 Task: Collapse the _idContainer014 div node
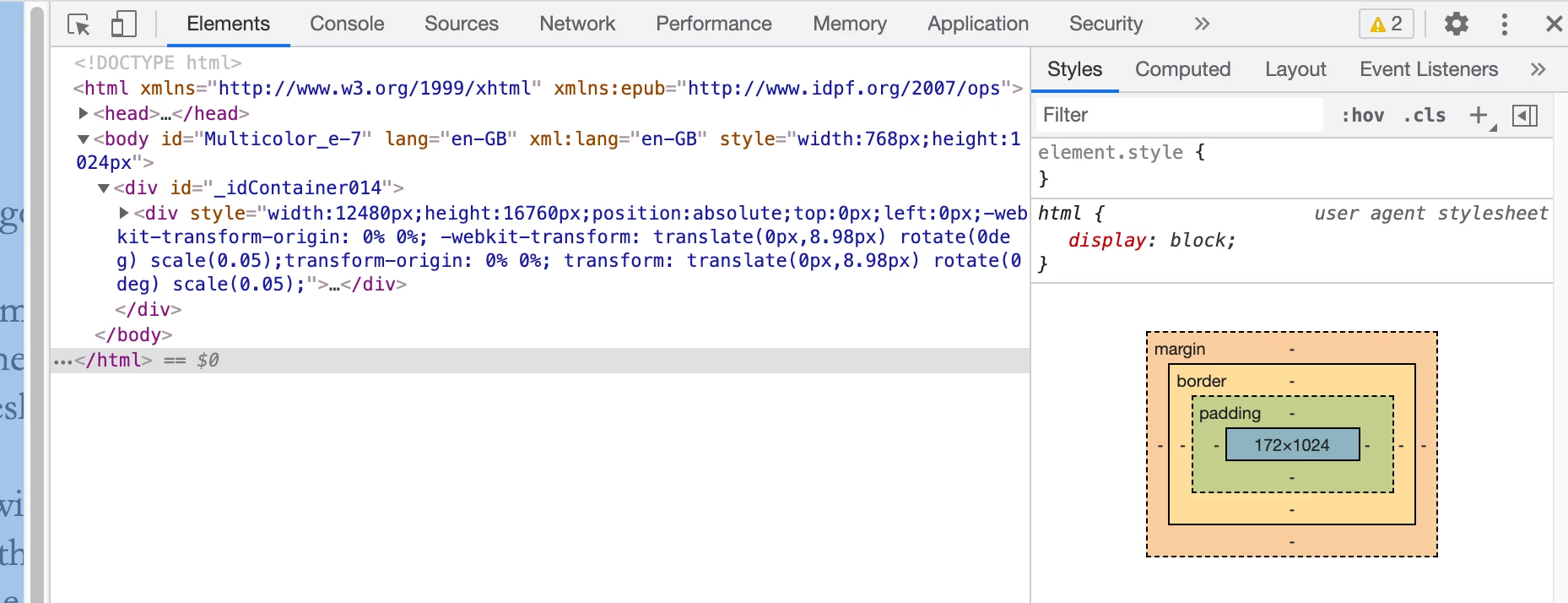[104, 187]
